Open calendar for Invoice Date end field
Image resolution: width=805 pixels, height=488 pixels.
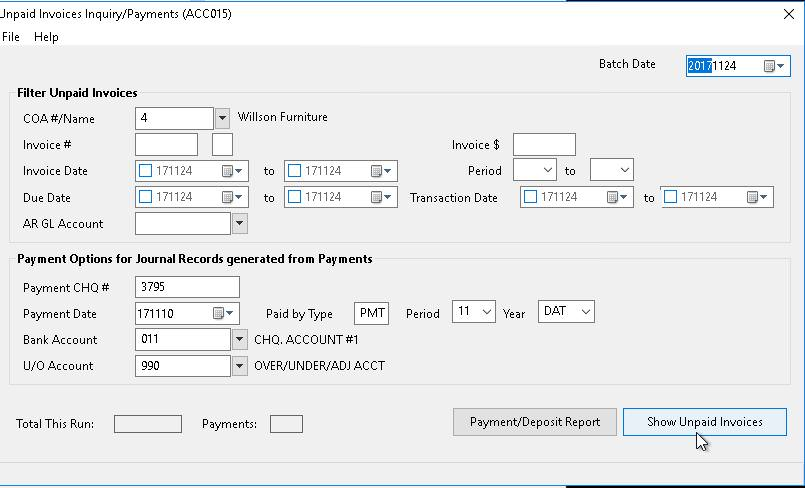tap(381, 171)
